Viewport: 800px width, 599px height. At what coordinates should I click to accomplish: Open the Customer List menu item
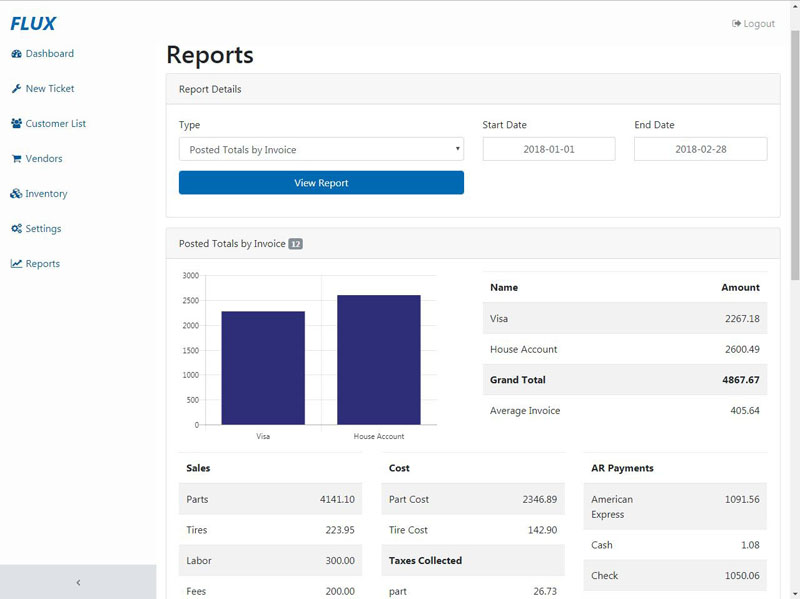point(55,124)
